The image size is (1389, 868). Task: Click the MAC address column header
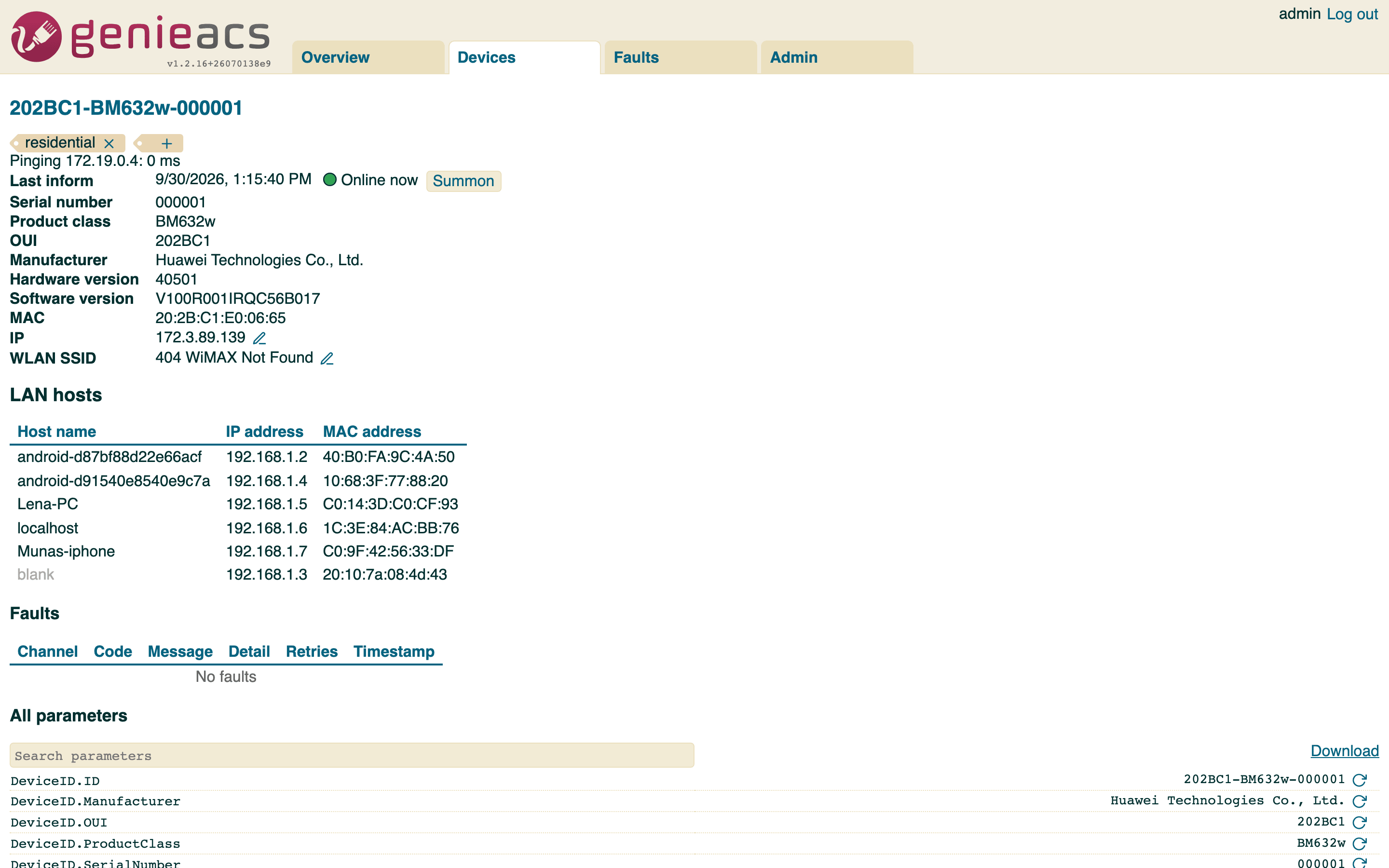tap(372, 432)
